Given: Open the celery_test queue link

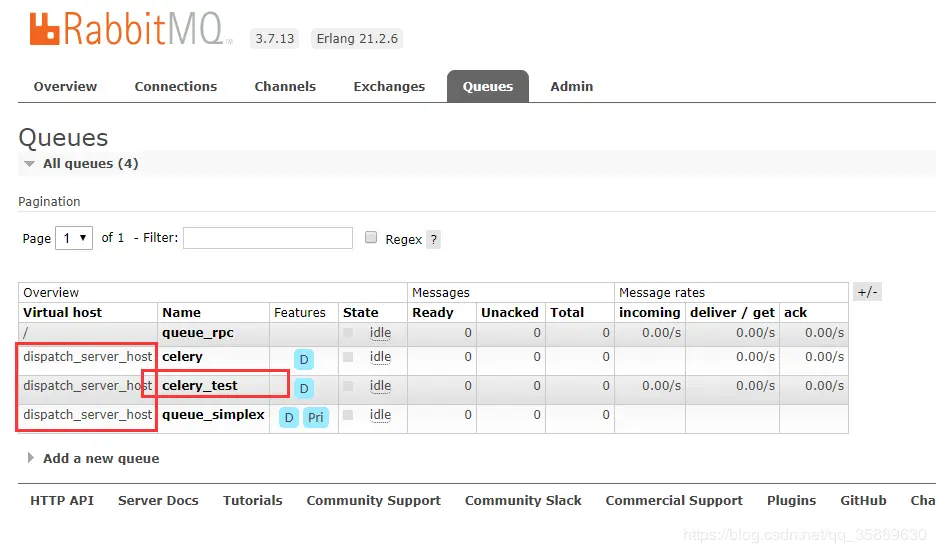Looking at the screenshot, I should coord(200,386).
